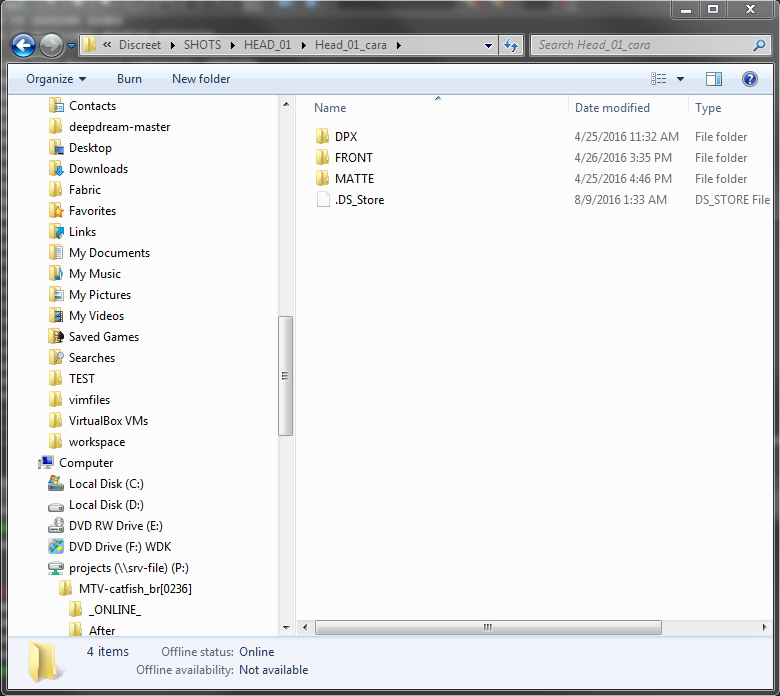Select DVD RW Drive (E:) in sidebar

(x=115, y=525)
